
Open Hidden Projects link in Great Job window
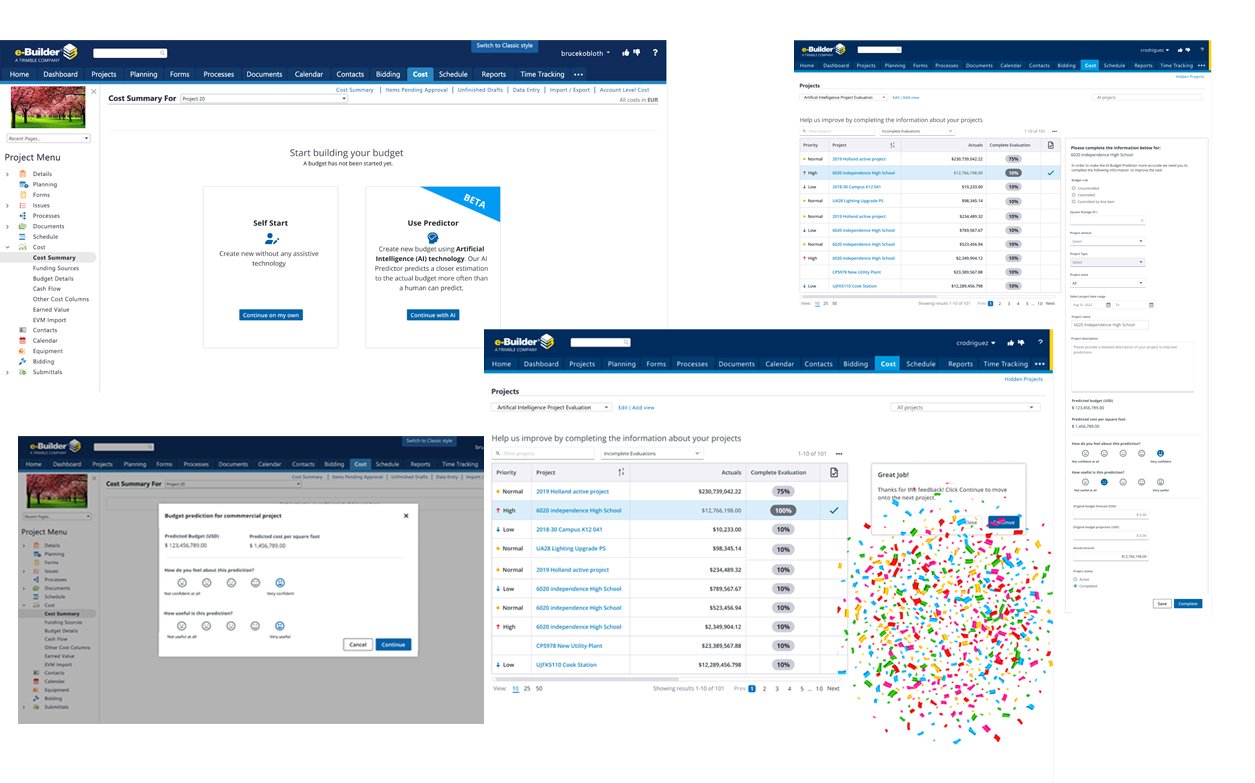(x=1023, y=379)
